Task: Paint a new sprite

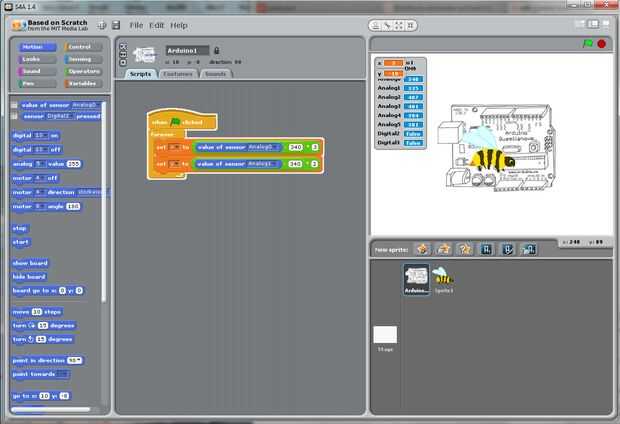Action: click(x=422, y=249)
